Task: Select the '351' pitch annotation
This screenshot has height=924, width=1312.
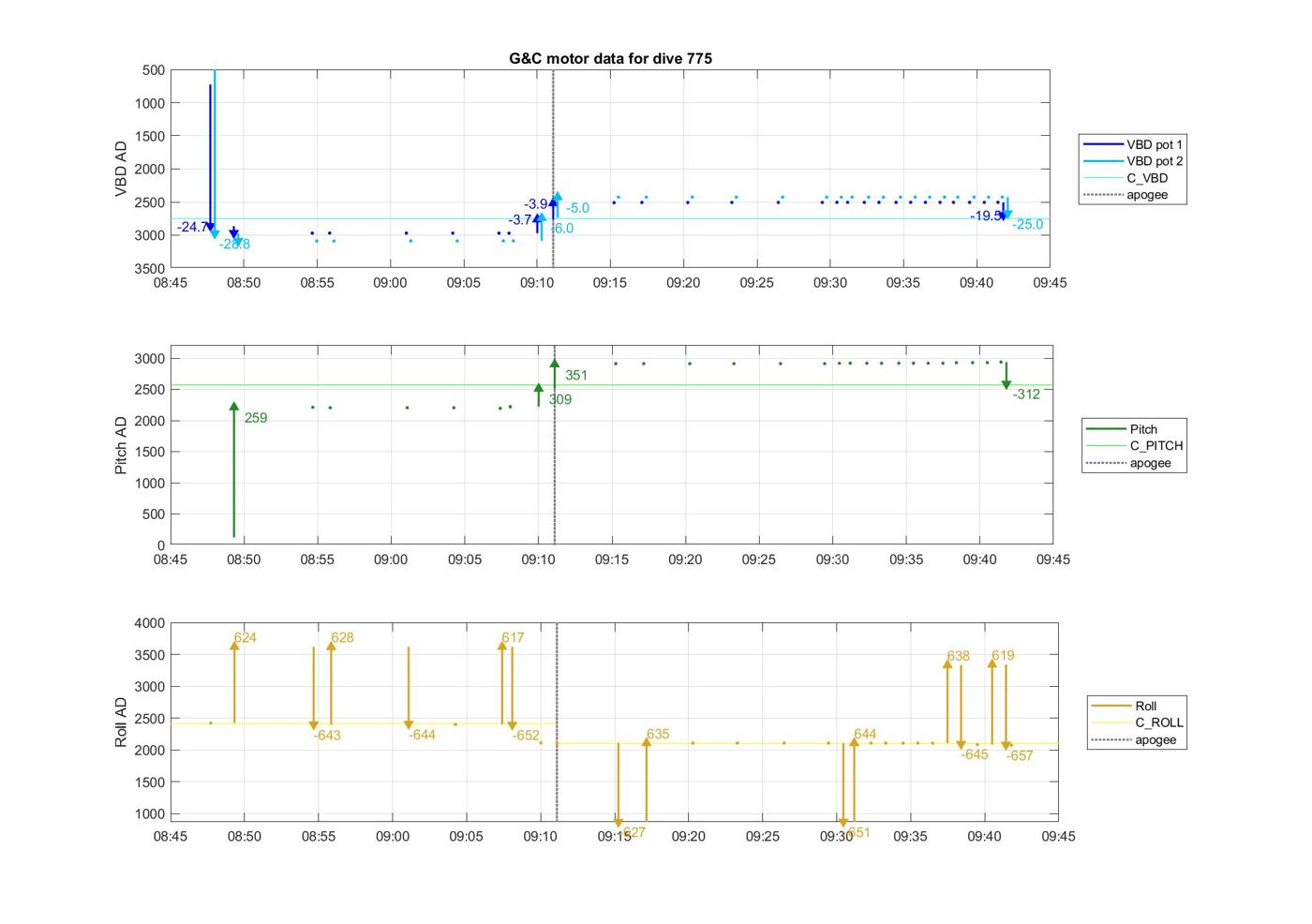Action: 576,375
